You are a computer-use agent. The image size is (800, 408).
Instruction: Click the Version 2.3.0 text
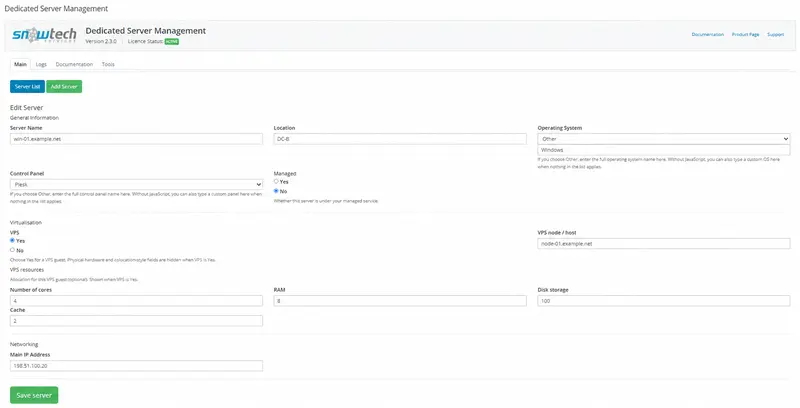pos(101,41)
